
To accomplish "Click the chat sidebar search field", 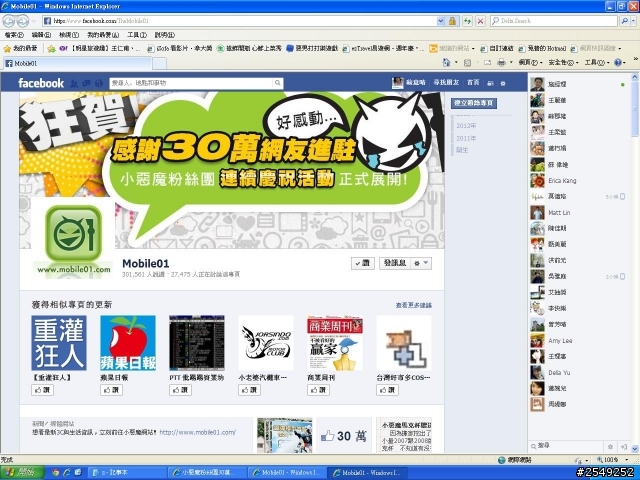I will 567,446.
